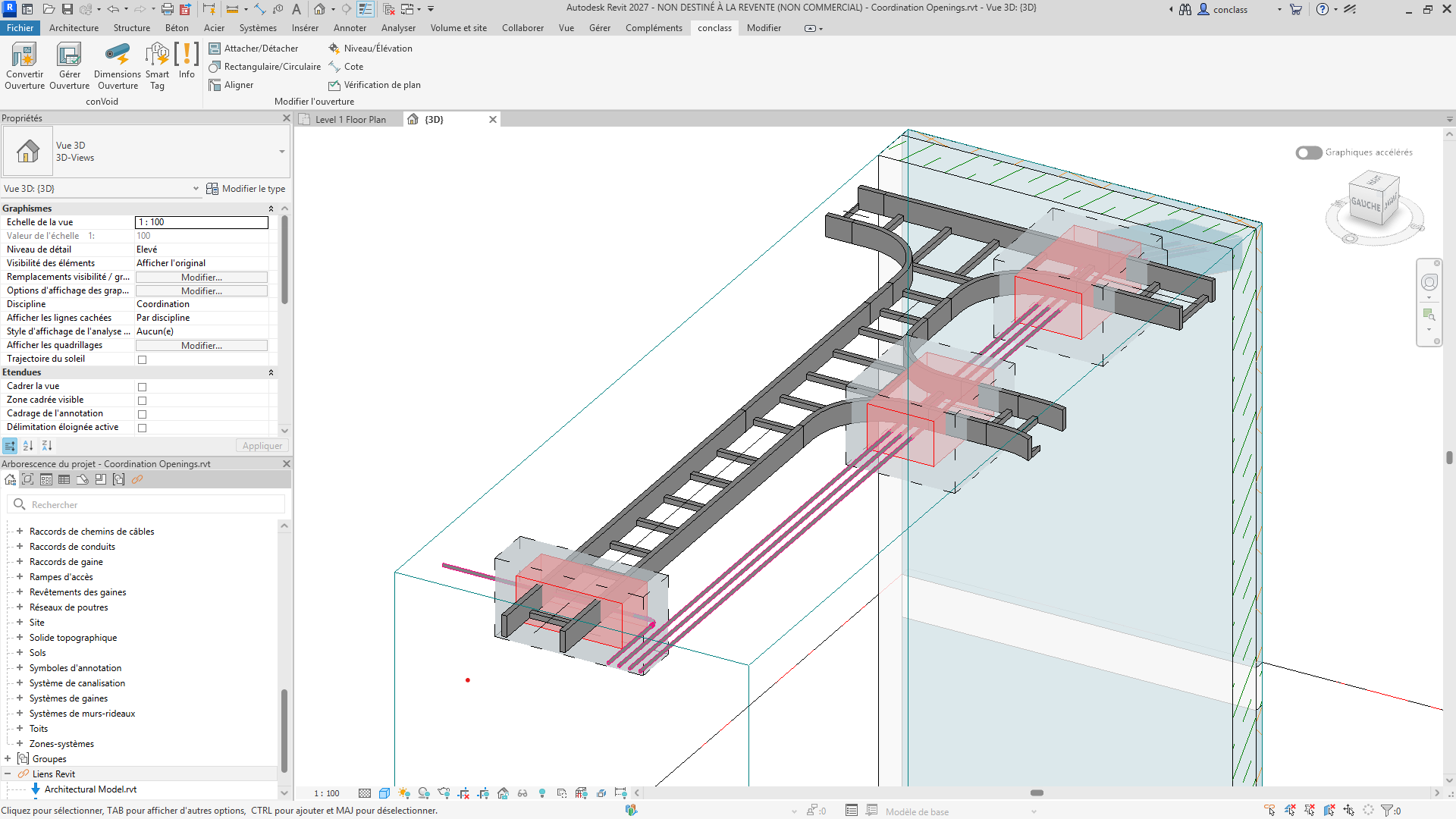The width and height of the screenshot is (1456, 819).
Task: Activate the Smart Tag tool
Action: tap(157, 55)
